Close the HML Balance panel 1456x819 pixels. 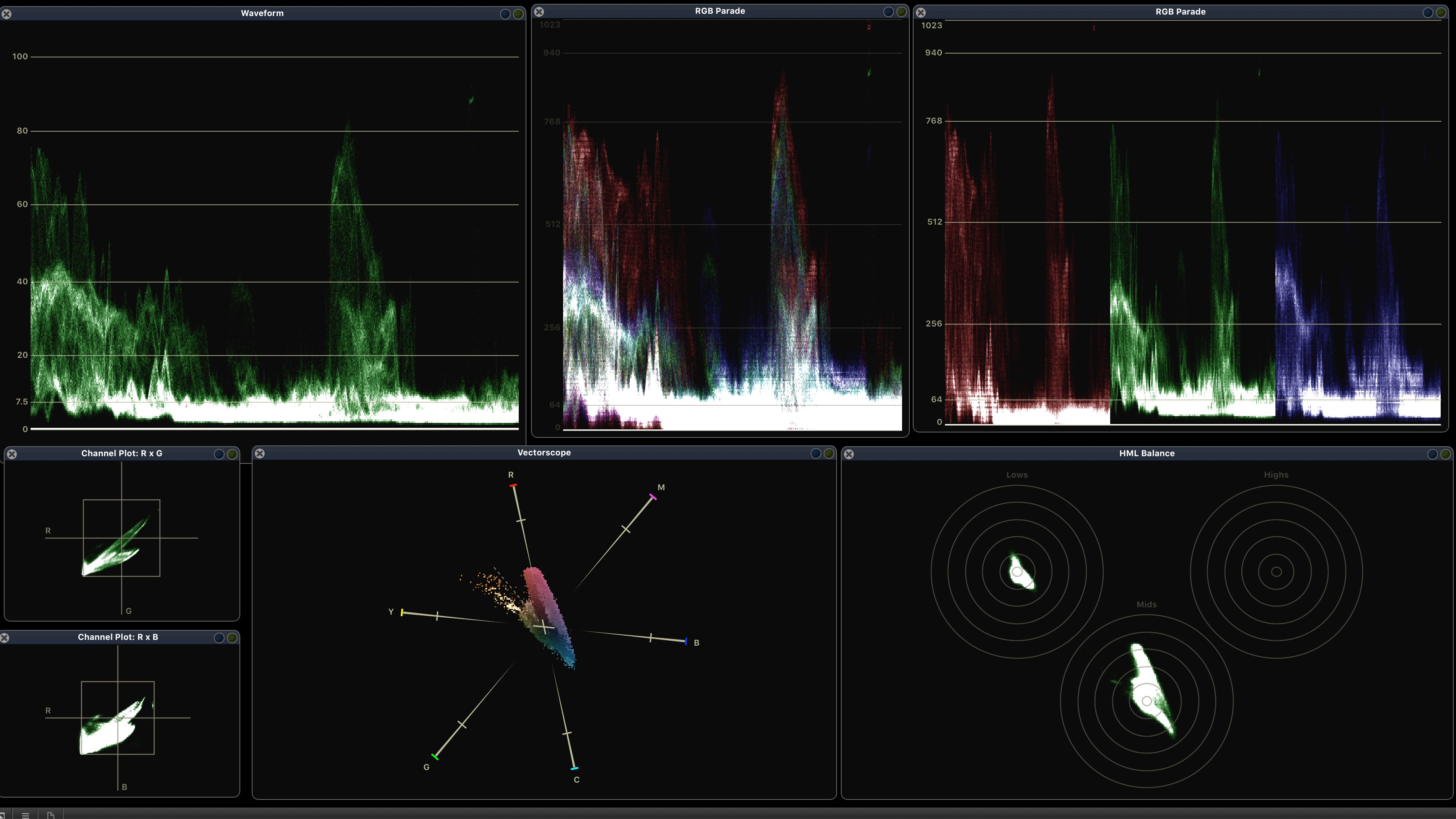pos(849,454)
